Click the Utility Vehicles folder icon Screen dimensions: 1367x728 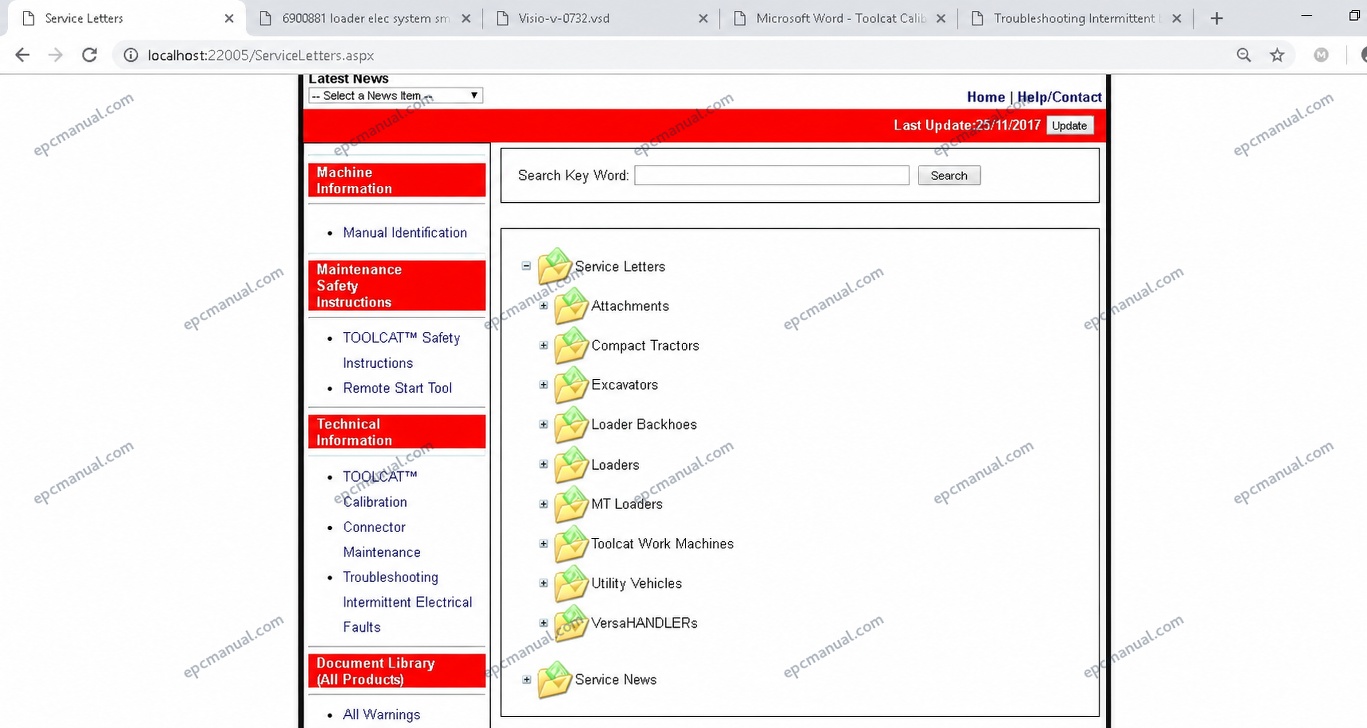pos(571,583)
